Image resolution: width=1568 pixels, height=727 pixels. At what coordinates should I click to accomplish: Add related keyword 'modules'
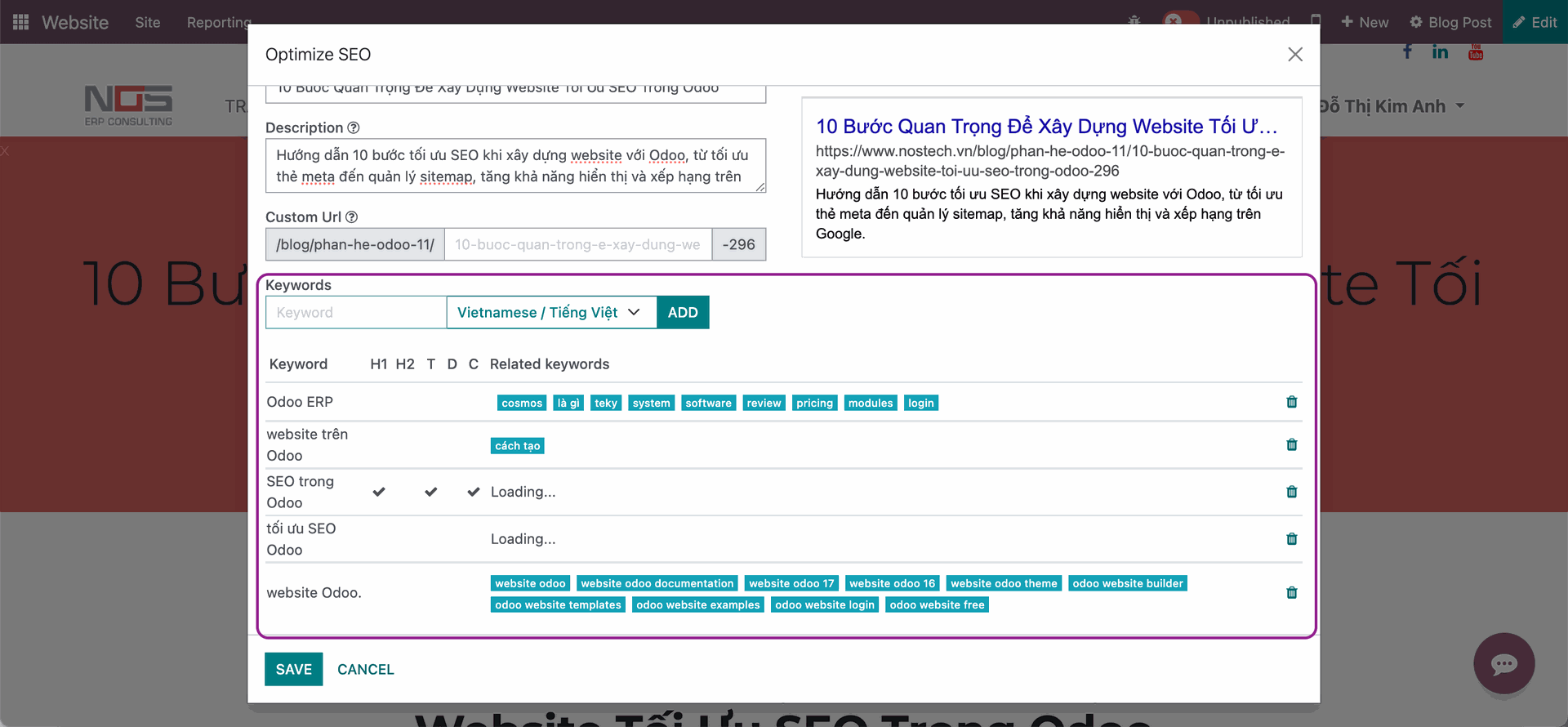(x=871, y=403)
